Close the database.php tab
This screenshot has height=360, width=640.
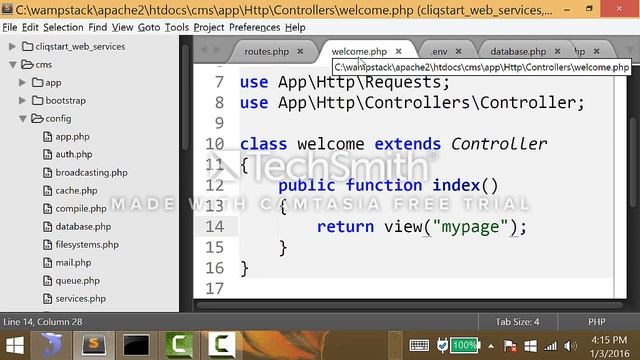click(558, 51)
